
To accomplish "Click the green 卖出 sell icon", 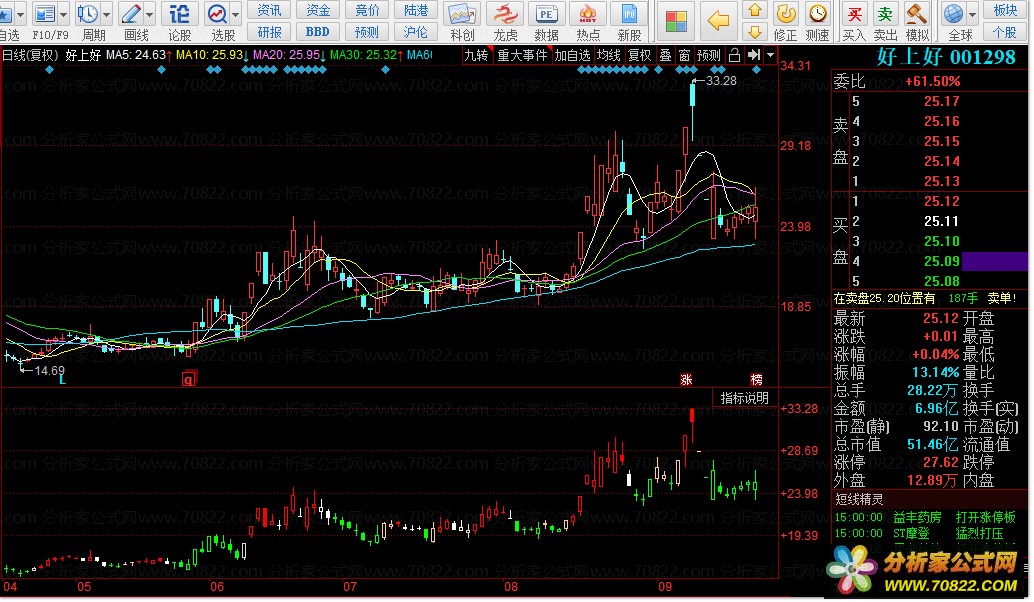I will (885, 14).
